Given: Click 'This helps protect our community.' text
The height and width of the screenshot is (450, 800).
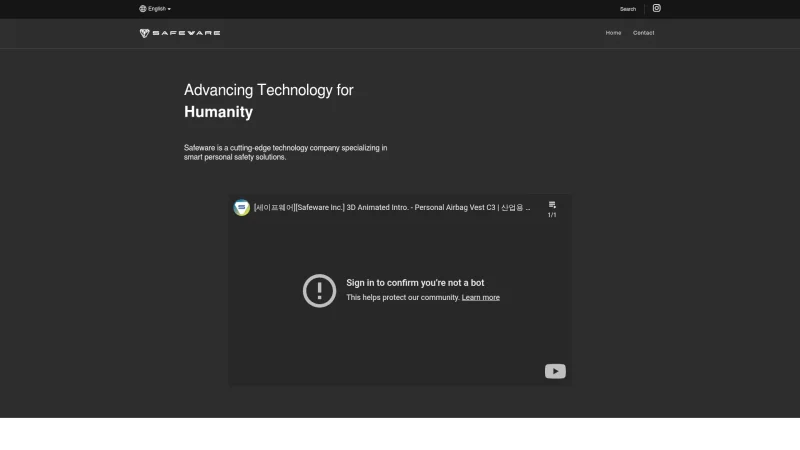Looking at the screenshot, I should click(403, 297).
